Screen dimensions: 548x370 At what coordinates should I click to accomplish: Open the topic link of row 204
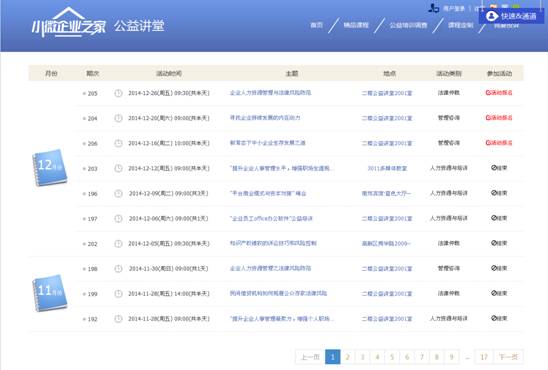(x=265, y=118)
